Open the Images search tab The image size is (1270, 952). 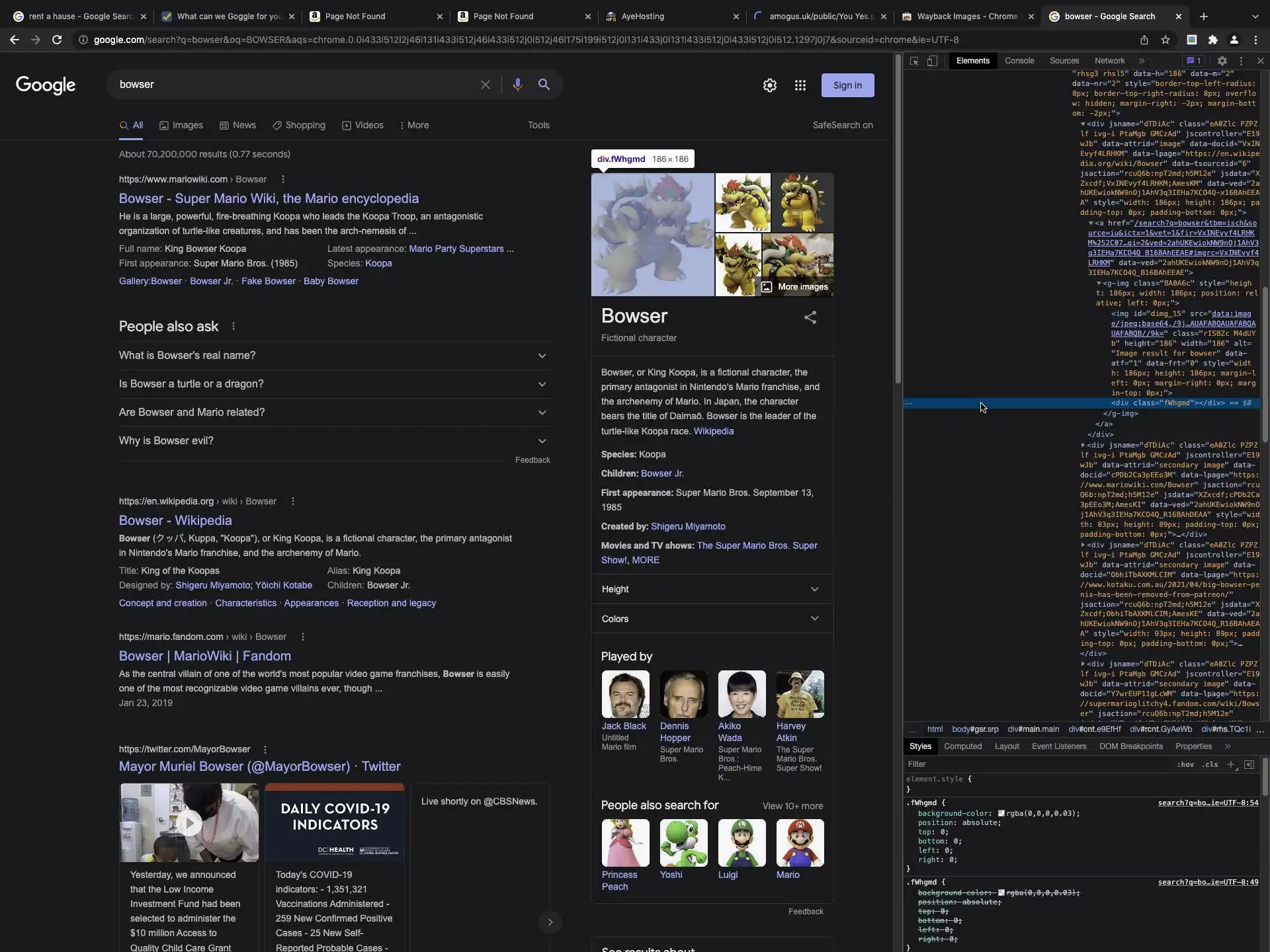181,126
